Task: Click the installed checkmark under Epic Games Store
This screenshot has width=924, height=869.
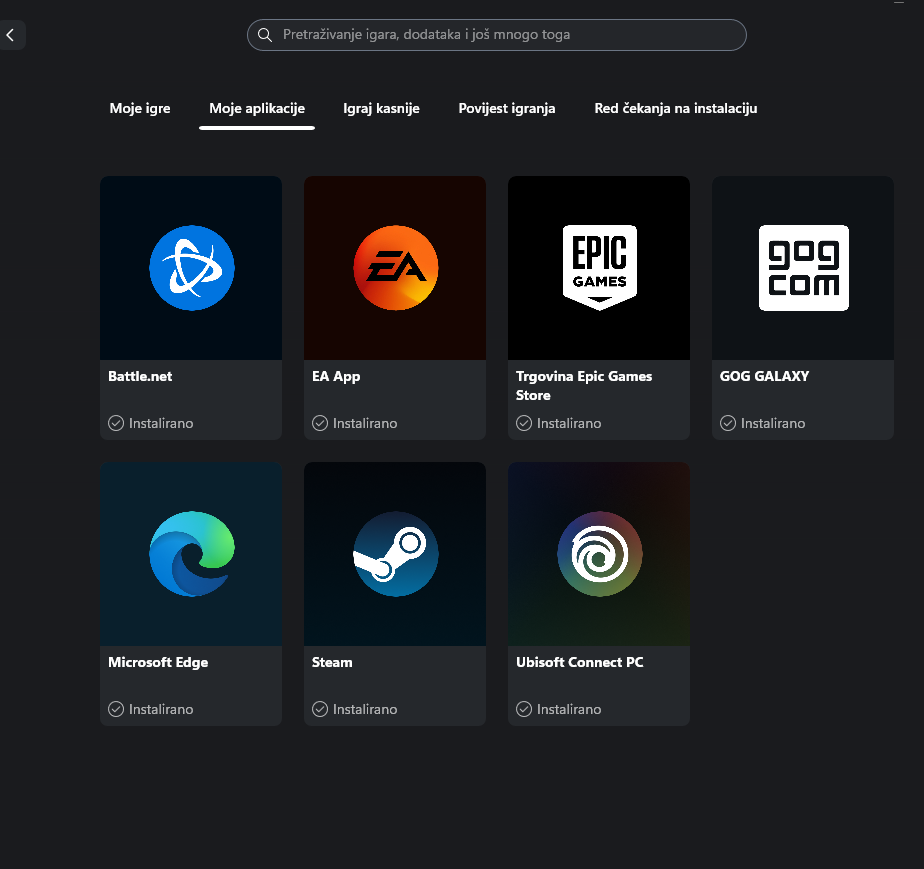Action: 524,423
